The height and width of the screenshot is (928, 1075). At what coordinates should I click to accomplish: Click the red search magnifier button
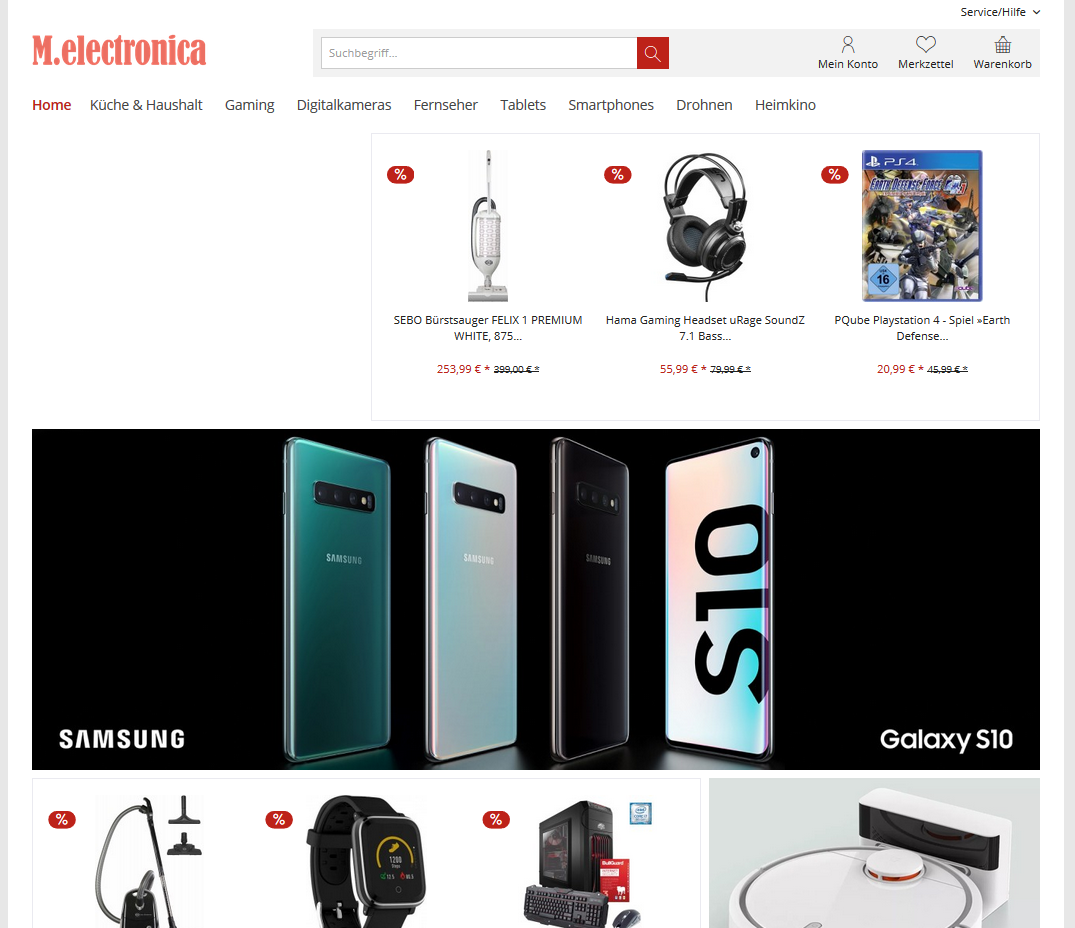(x=652, y=53)
